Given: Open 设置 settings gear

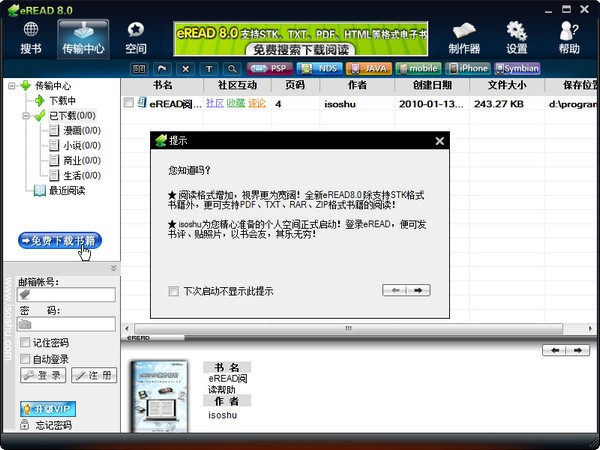Looking at the screenshot, I should (517, 38).
